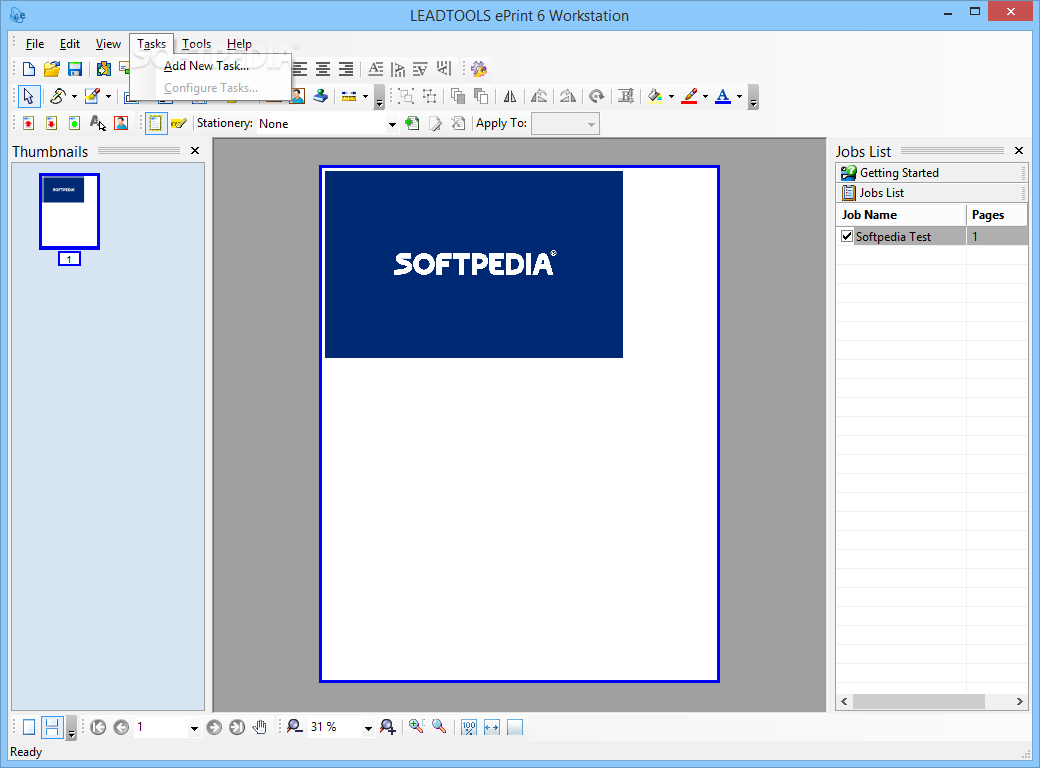Open the Jobs List panel bar

click(931, 193)
